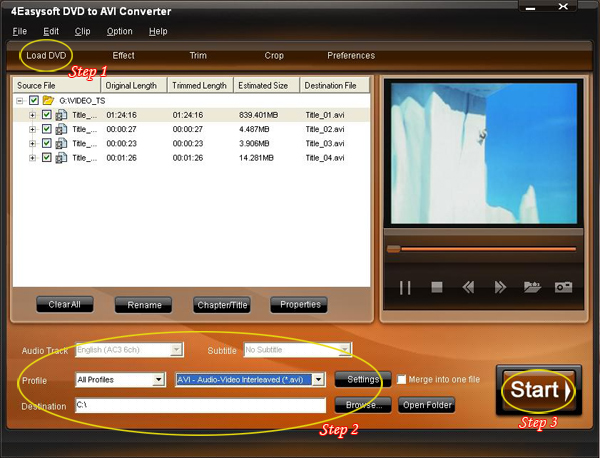Sort by the Destination File column header
This screenshot has width=600, height=458.
[335, 85]
